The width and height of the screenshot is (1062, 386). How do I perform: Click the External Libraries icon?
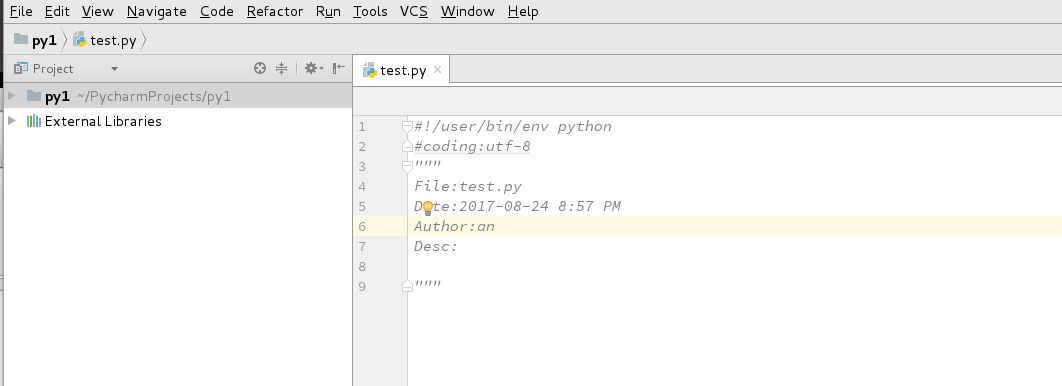click(x=34, y=121)
